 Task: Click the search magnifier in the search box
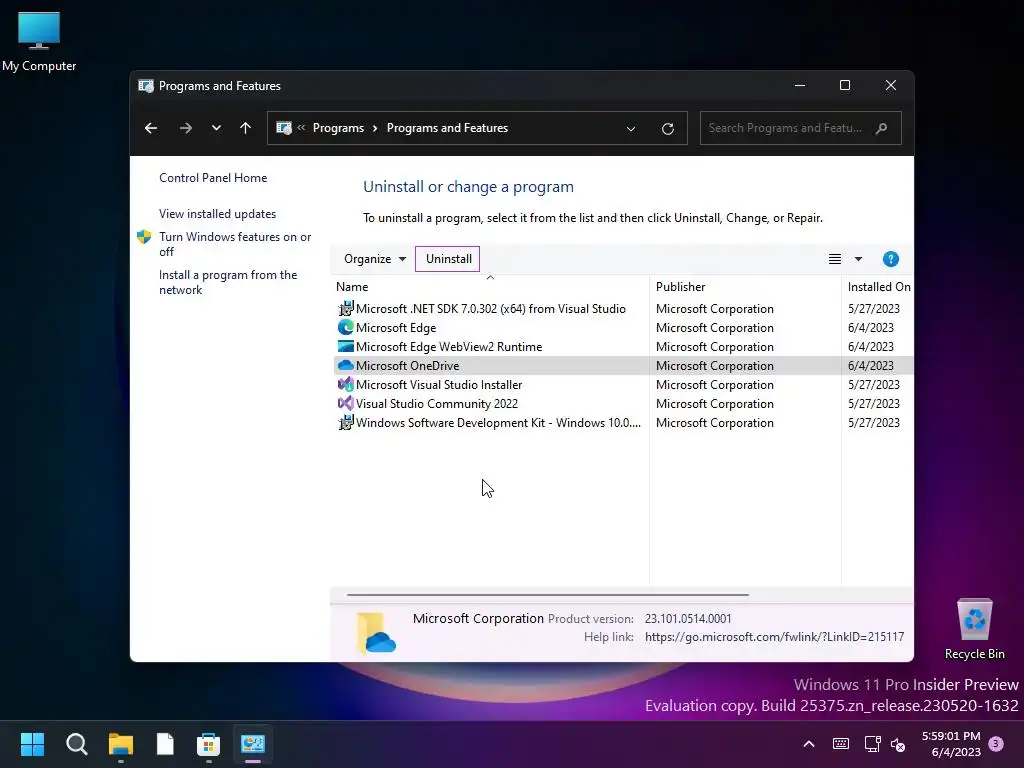click(x=882, y=128)
